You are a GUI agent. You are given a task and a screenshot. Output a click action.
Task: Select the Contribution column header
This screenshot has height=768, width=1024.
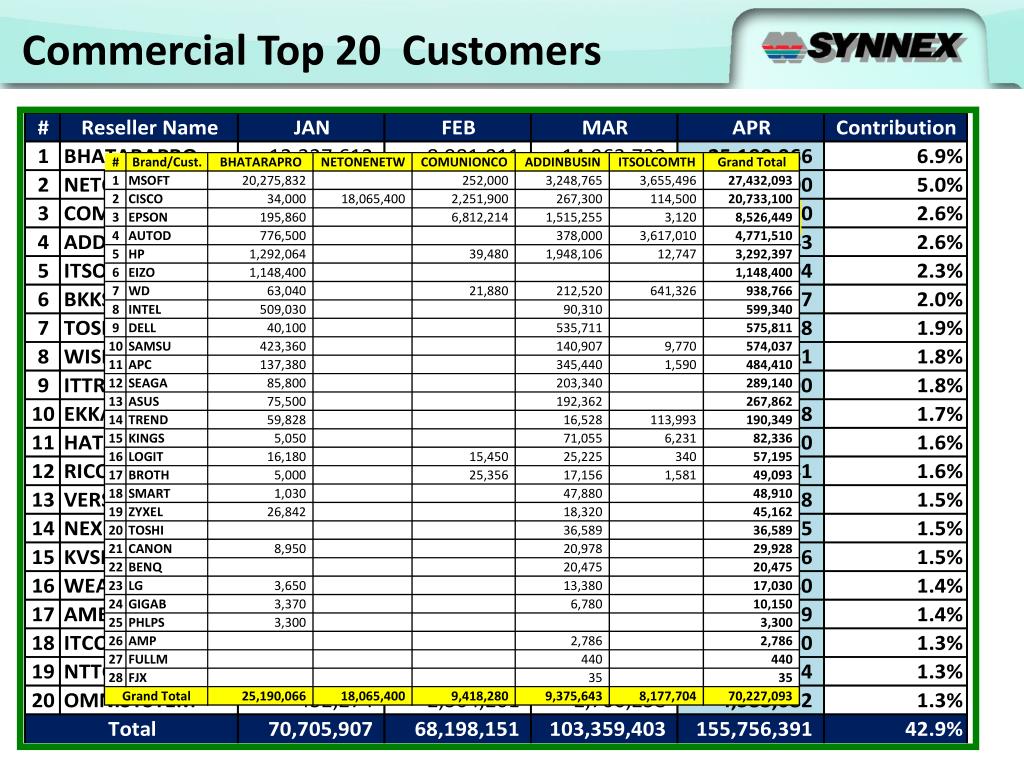(896, 127)
